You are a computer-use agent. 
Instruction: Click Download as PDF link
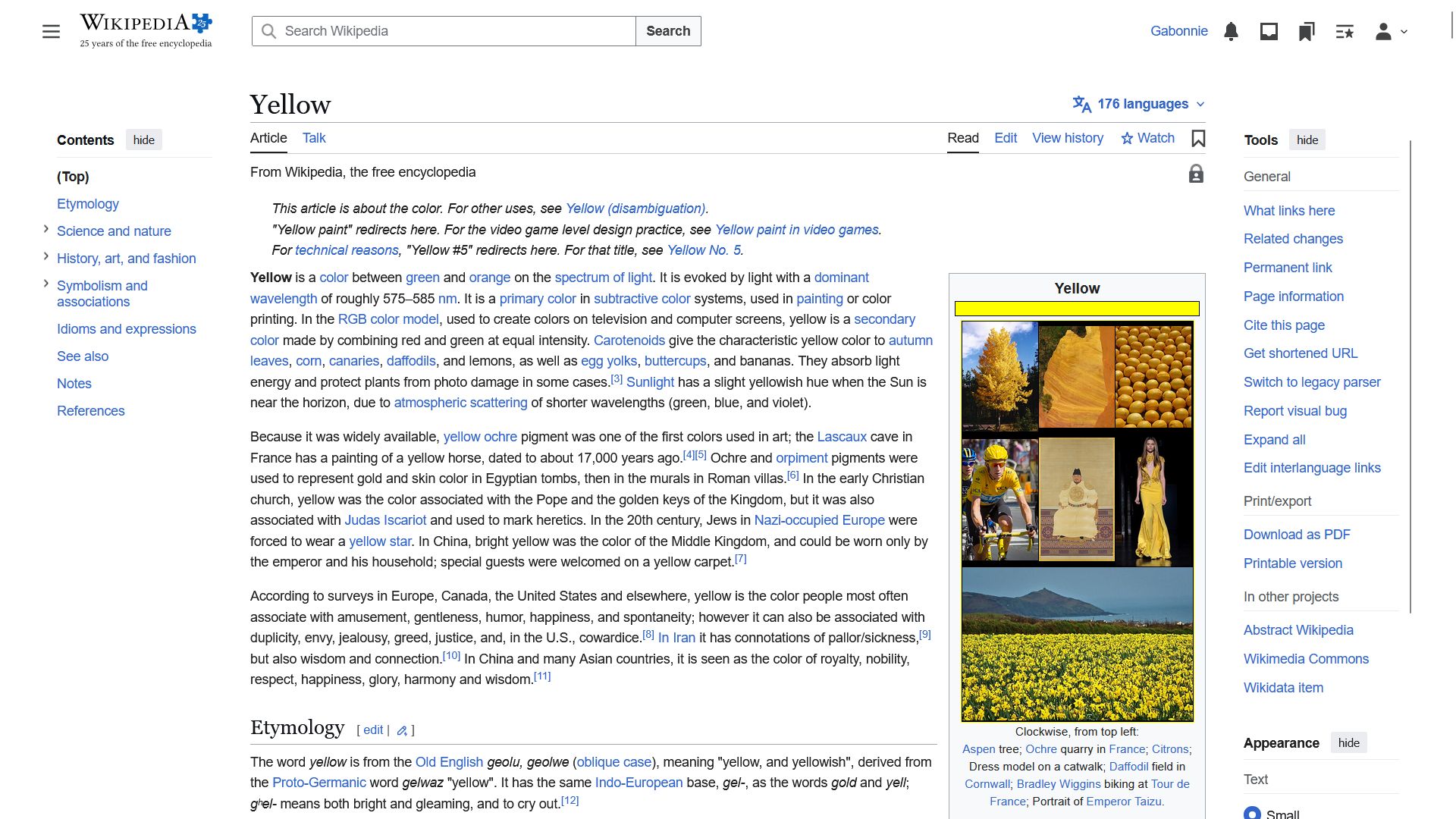point(1297,535)
